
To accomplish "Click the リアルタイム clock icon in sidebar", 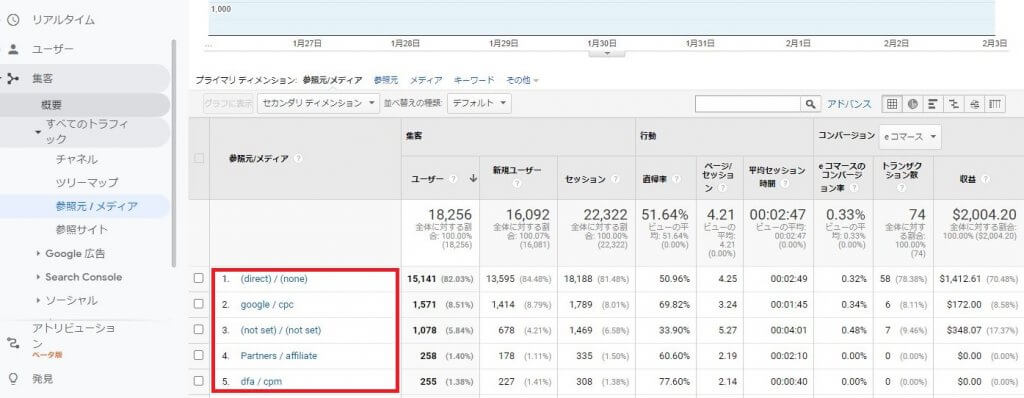I will tap(12, 20).
